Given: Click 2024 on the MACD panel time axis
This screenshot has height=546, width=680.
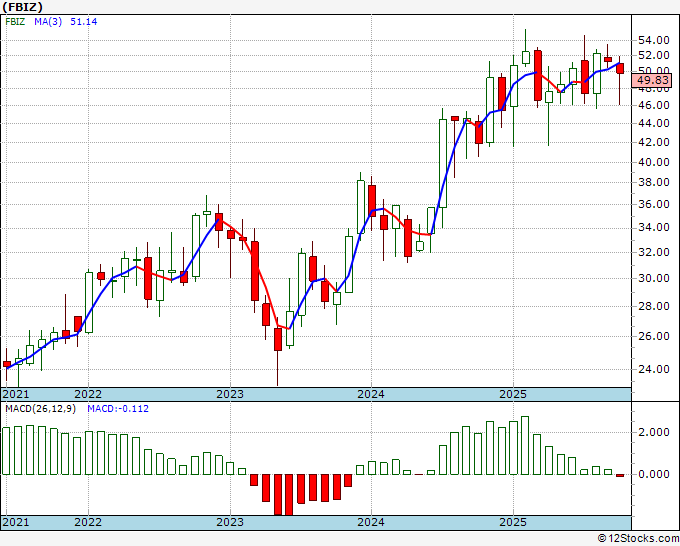Looking at the screenshot, I should click(371, 522).
